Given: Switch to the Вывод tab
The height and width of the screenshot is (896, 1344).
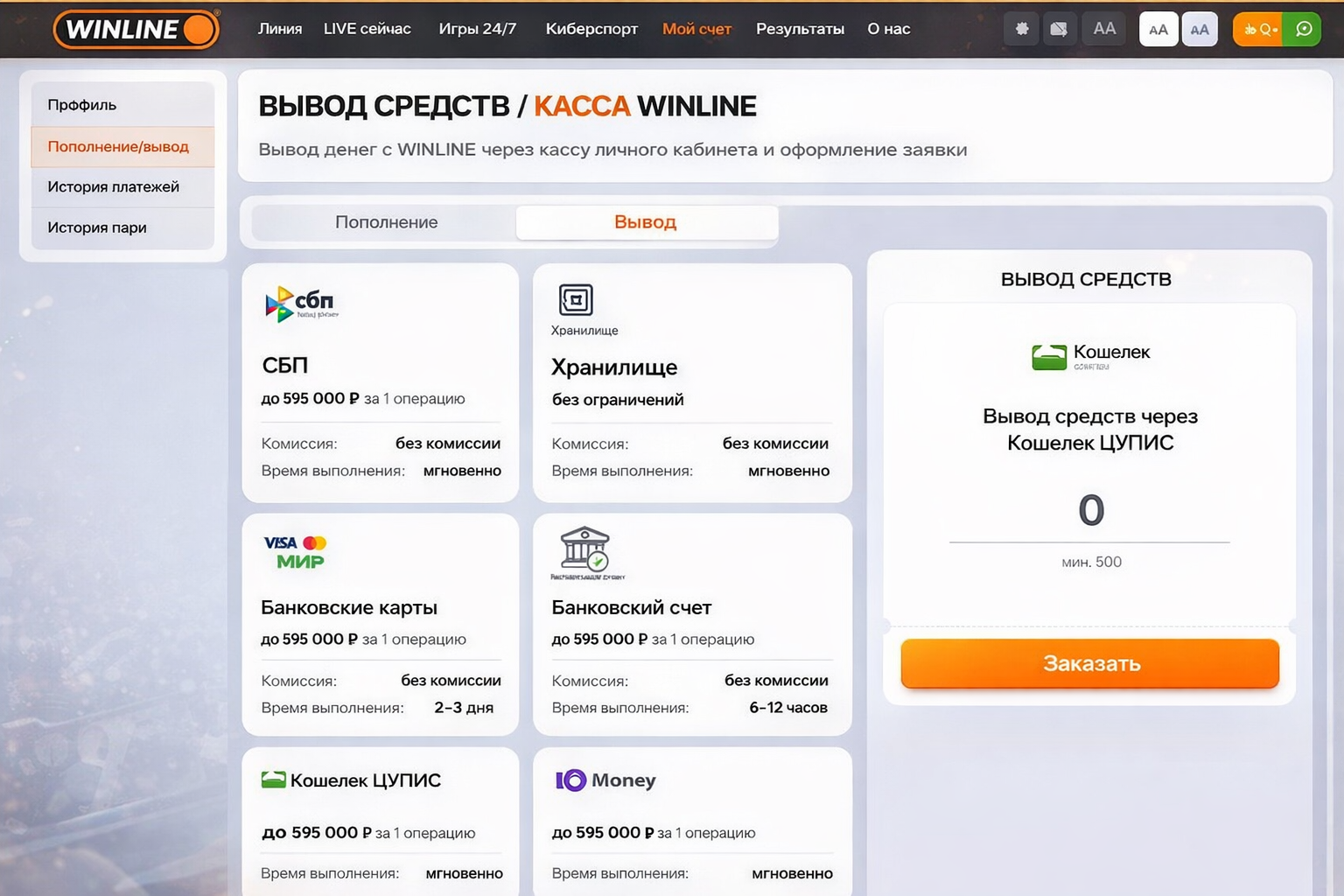Looking at the screenshot, I should (646, 222).
